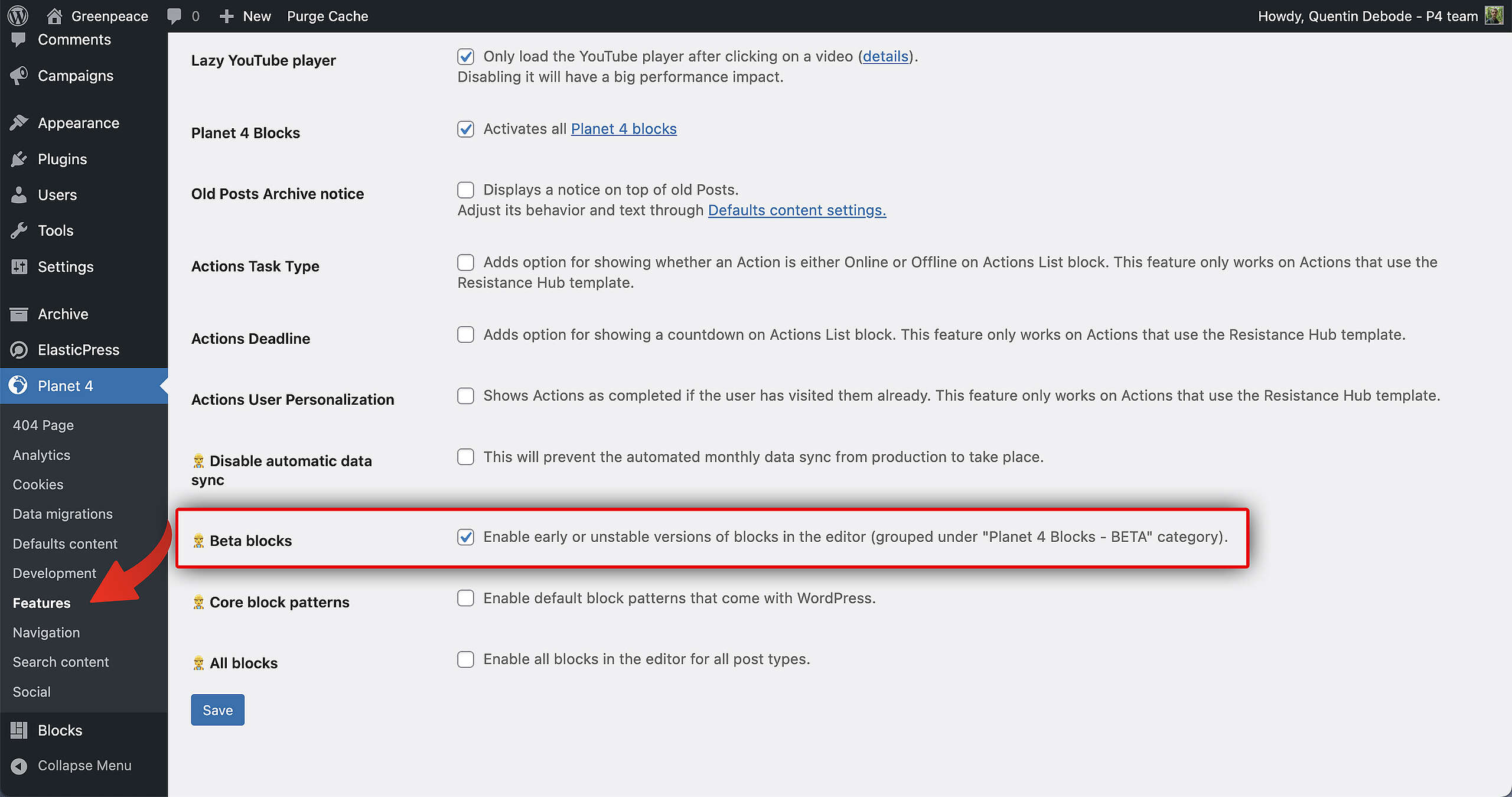This screenshot has width=1512, height=797.
Task: Follow the Defaults content settings link
Action: (x=797, y=210)
